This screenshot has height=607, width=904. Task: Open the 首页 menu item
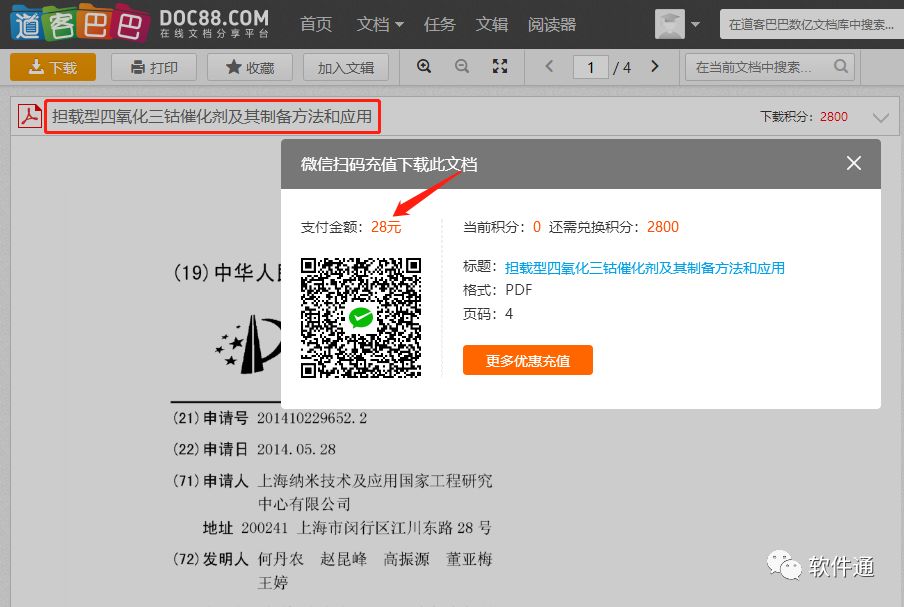pyautogui.click(x=316, y=24)
